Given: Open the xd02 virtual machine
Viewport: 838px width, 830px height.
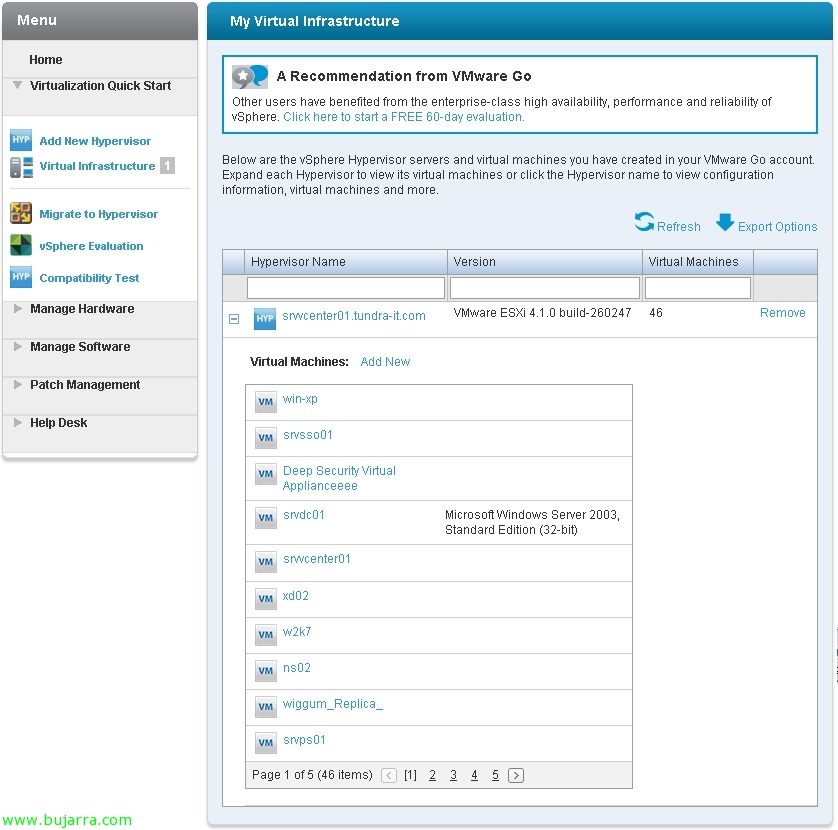Looking at the screenshot, I should point(296,595).
